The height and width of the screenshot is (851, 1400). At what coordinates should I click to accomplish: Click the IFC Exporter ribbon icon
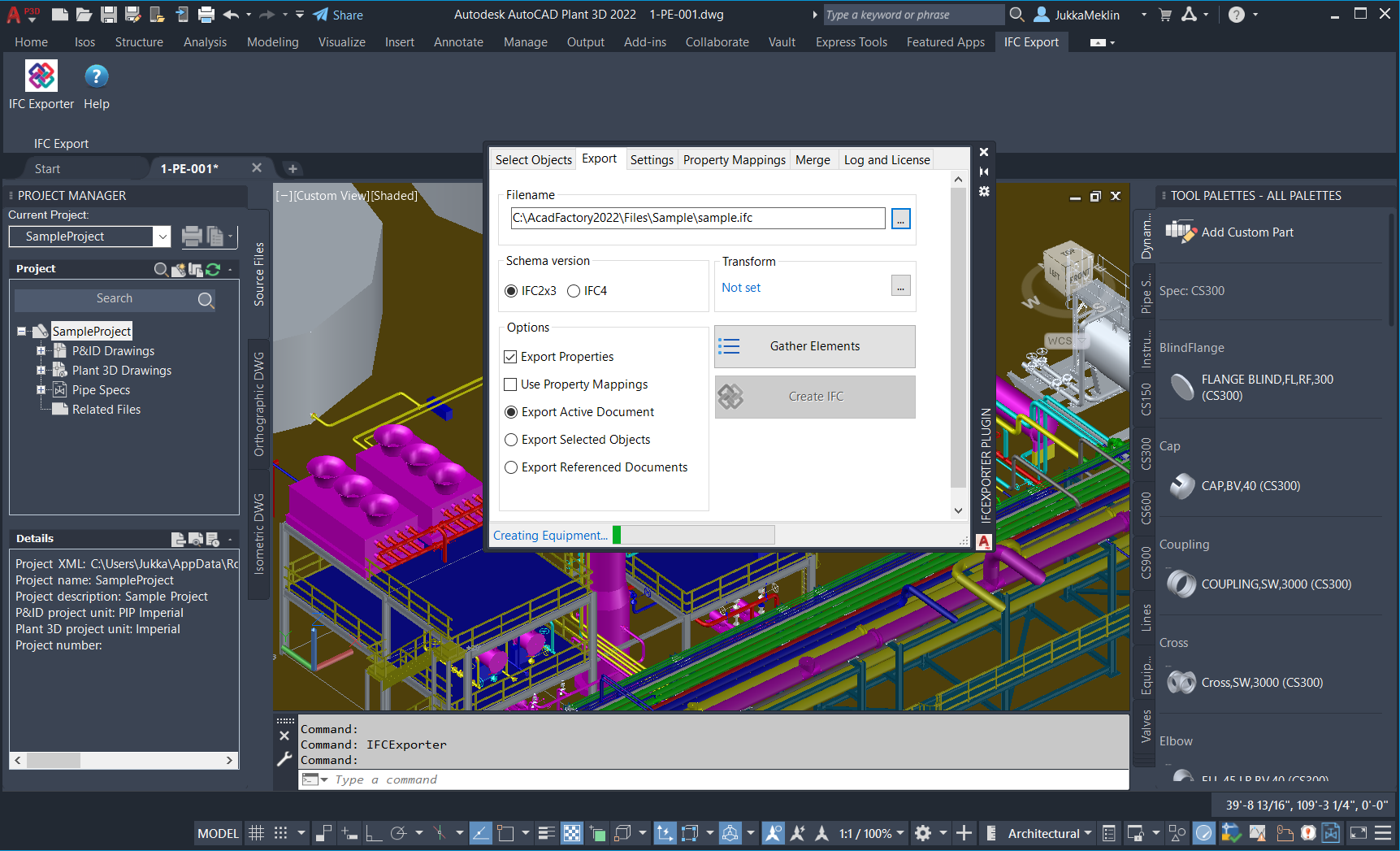point(41,76)
